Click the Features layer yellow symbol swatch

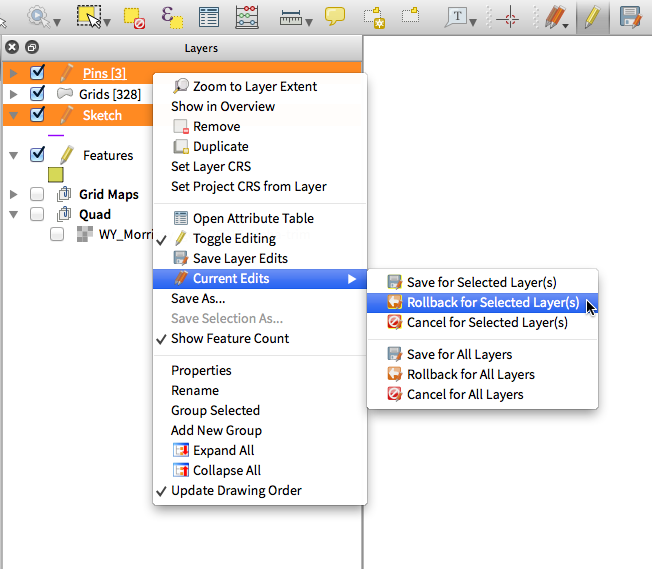(x=56, y=175)
